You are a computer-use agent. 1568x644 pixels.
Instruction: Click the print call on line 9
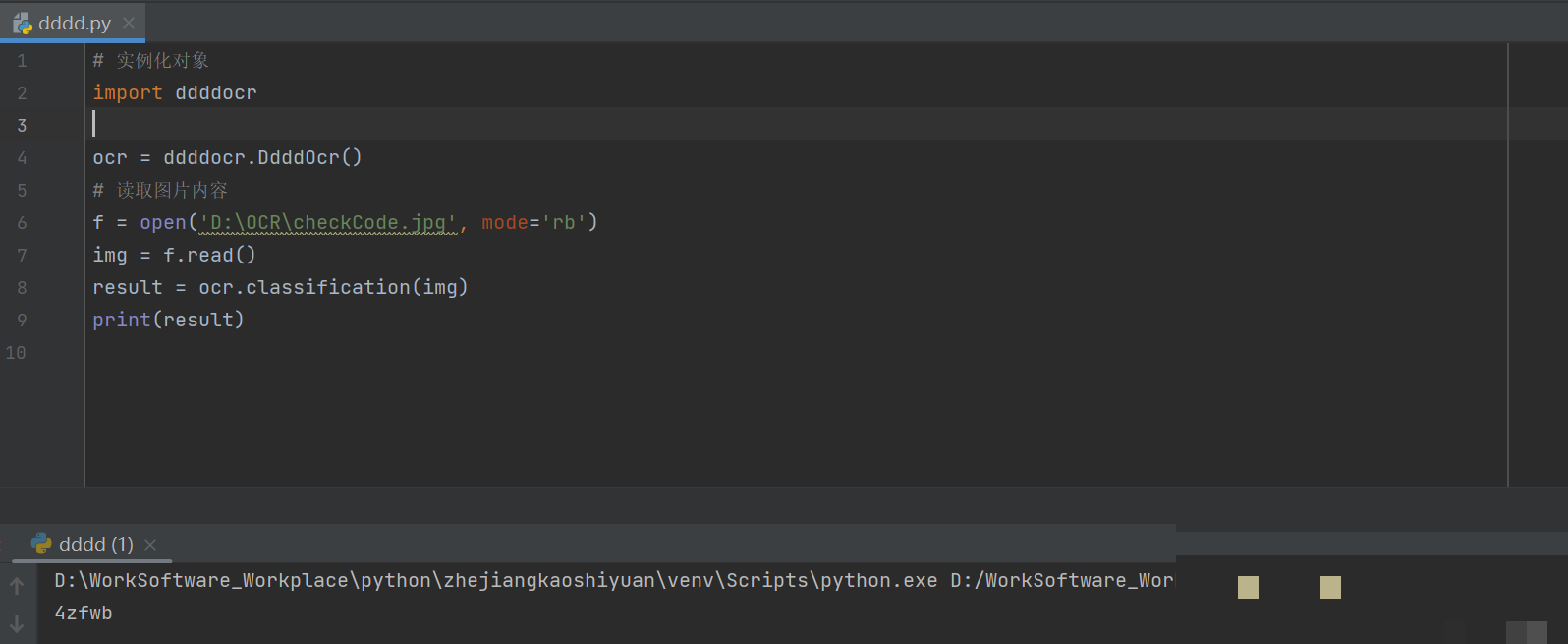(x=121, y=320)
